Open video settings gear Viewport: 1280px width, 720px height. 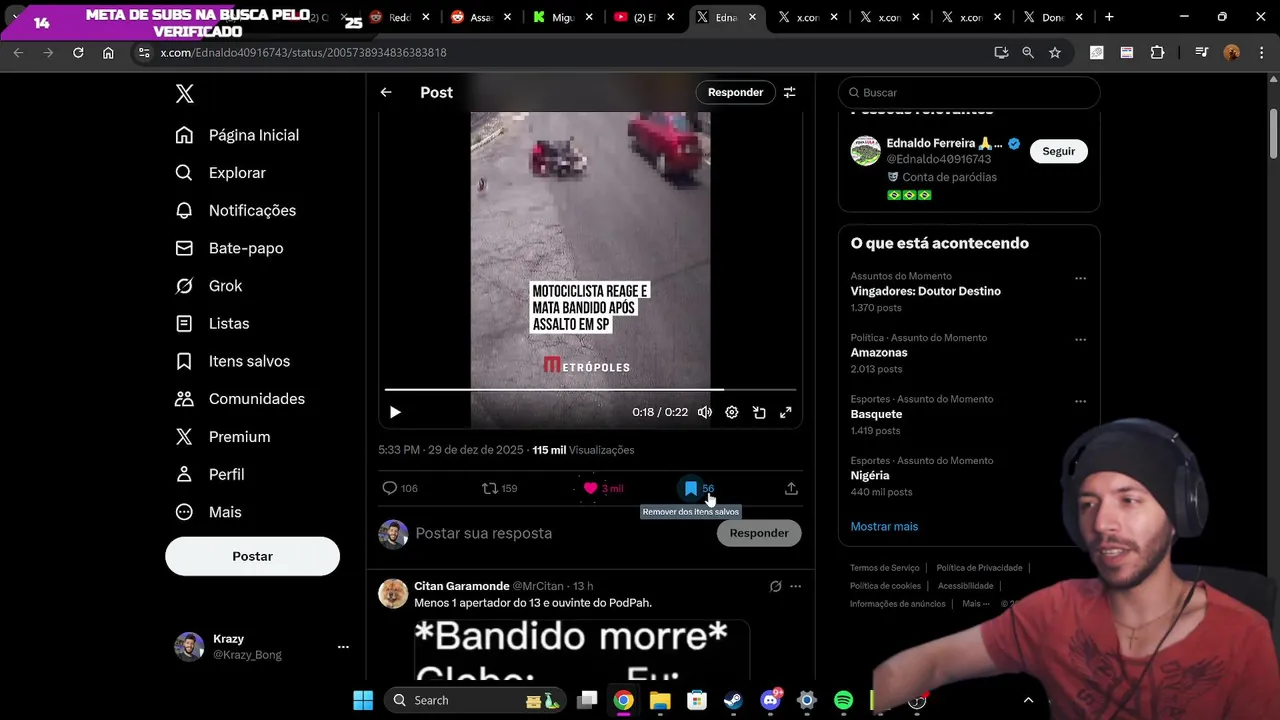[732, 412]
